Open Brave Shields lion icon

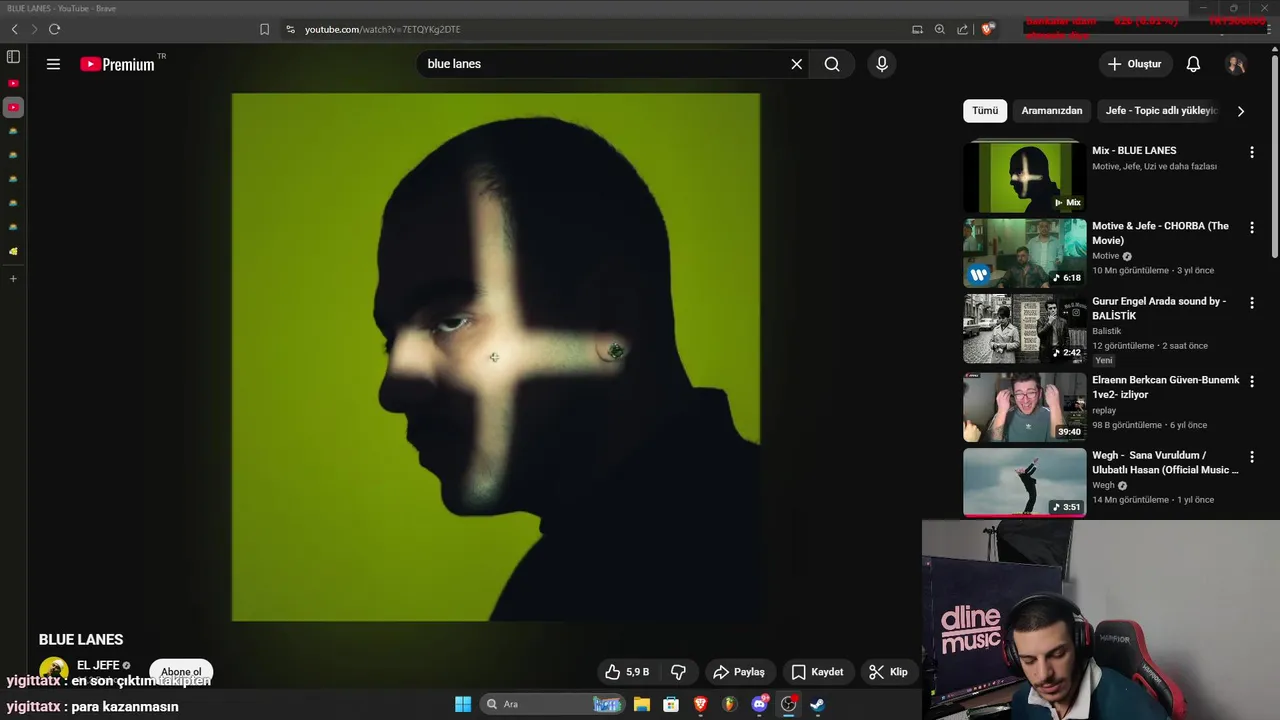pos(988,29)
